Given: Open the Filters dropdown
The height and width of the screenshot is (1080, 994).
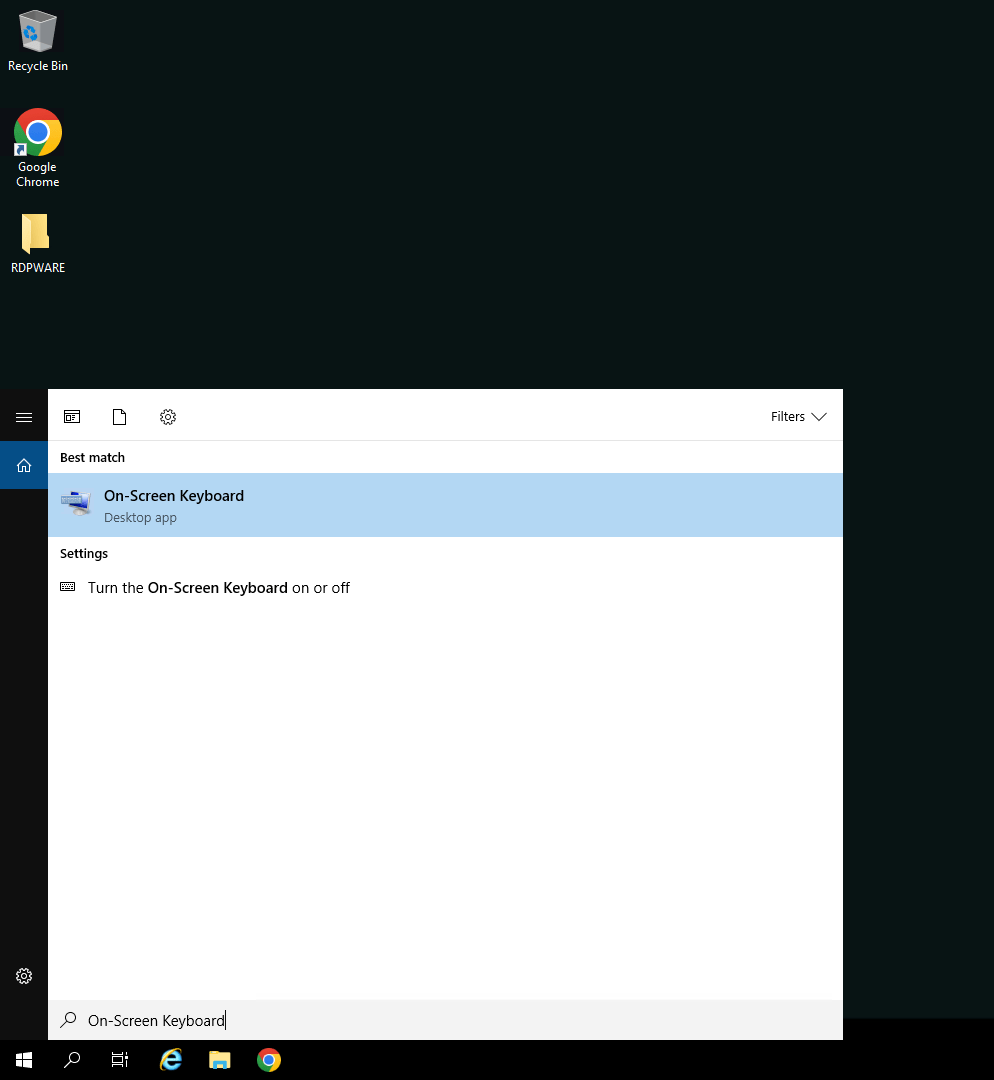Looking at the screenshot, I should [798, 417].
